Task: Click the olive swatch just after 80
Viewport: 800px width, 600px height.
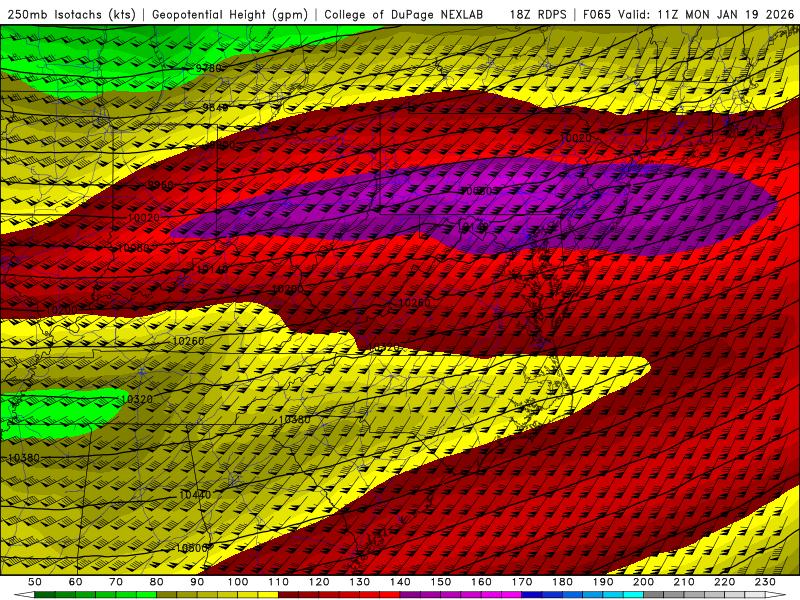Action: [167, 595]
